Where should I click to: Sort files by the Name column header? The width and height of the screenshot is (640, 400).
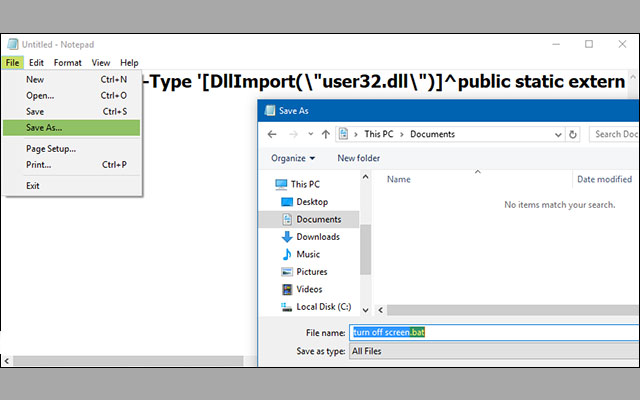399,179
